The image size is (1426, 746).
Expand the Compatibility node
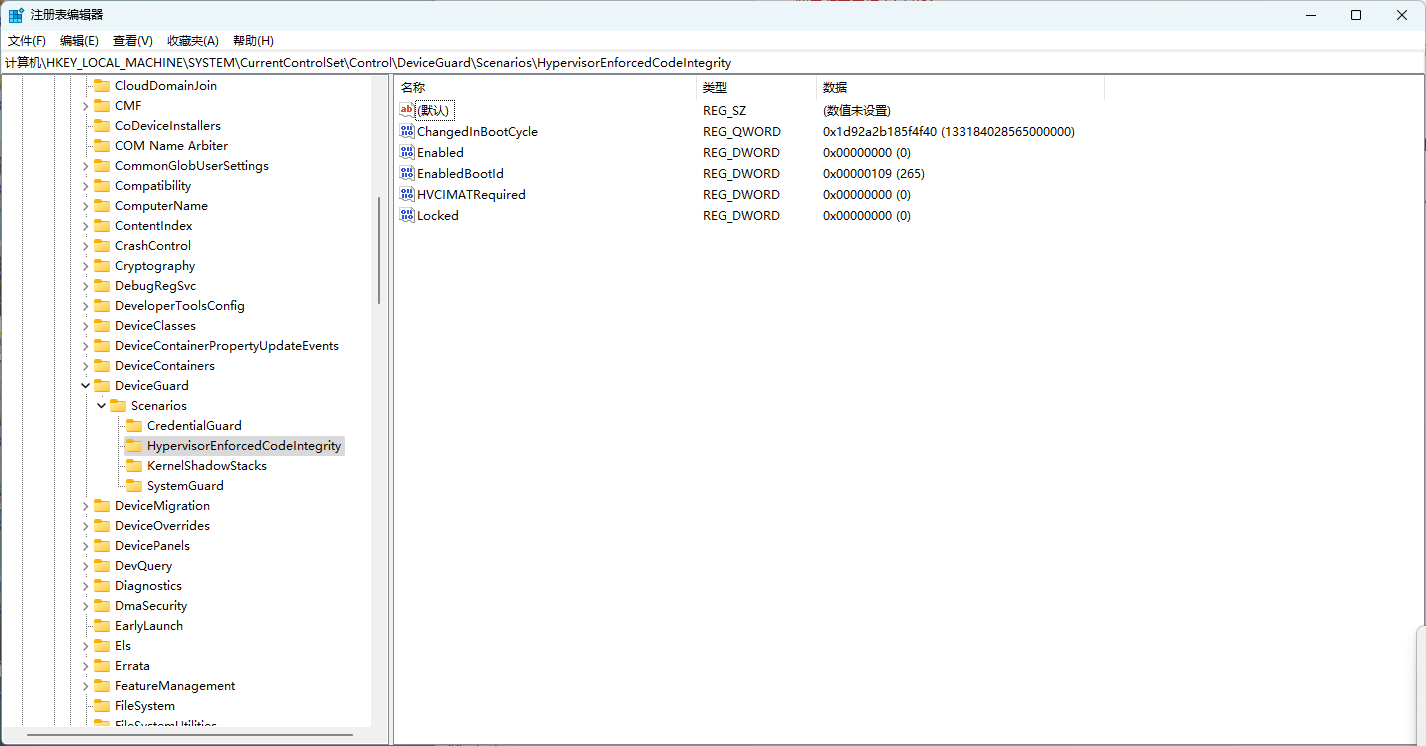point(85,185)
